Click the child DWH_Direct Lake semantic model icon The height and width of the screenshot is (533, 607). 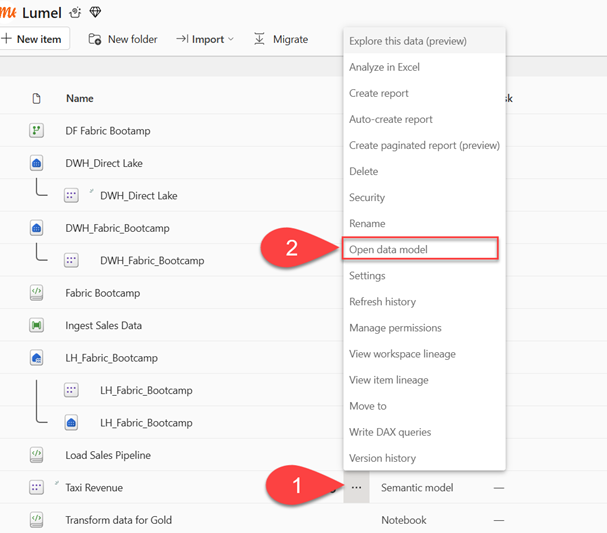tap(71, 195)
